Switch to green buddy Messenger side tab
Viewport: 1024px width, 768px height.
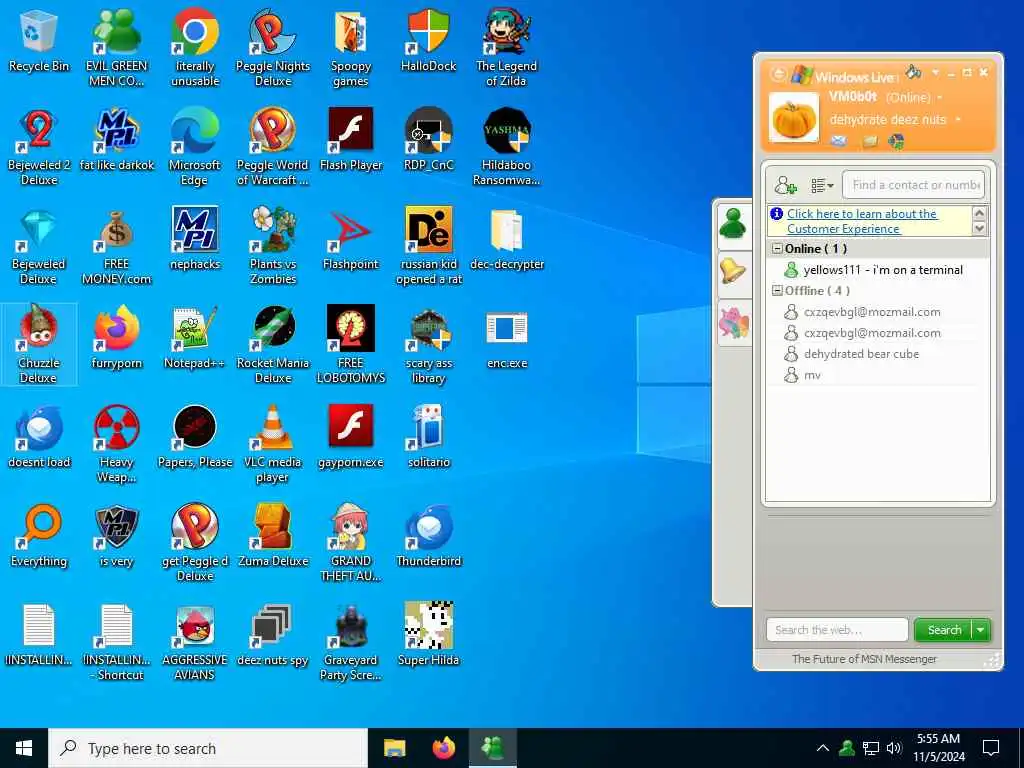(x=733, y=224)
